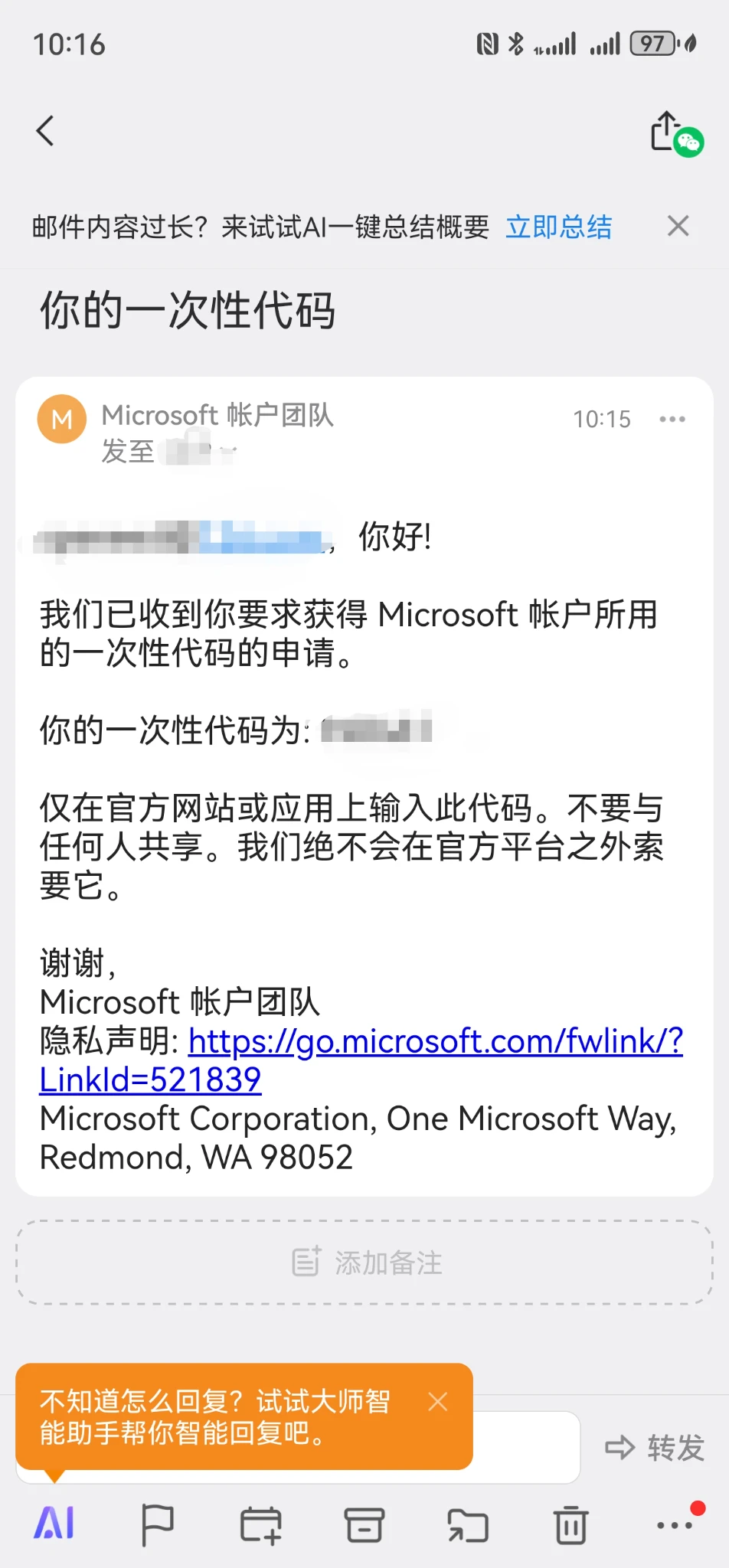Move email to a folder icon
The width and height of the screenshot is (729, 1568).
(468, 1524)
